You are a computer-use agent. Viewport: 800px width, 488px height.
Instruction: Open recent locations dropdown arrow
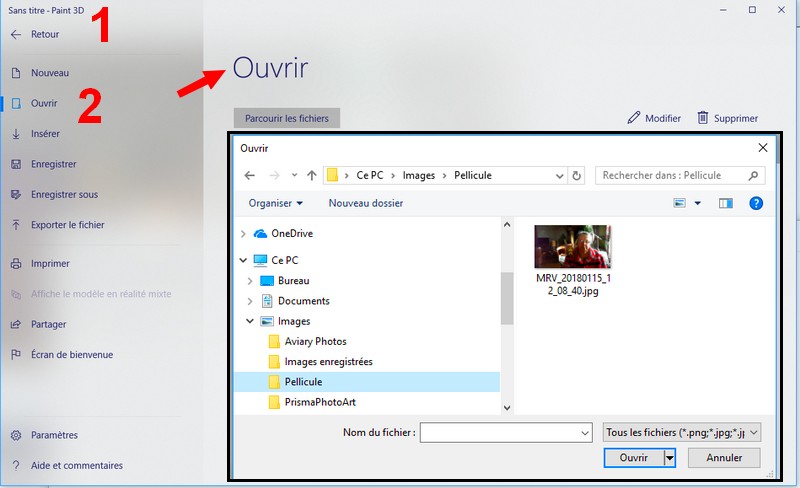pos(294,176)
